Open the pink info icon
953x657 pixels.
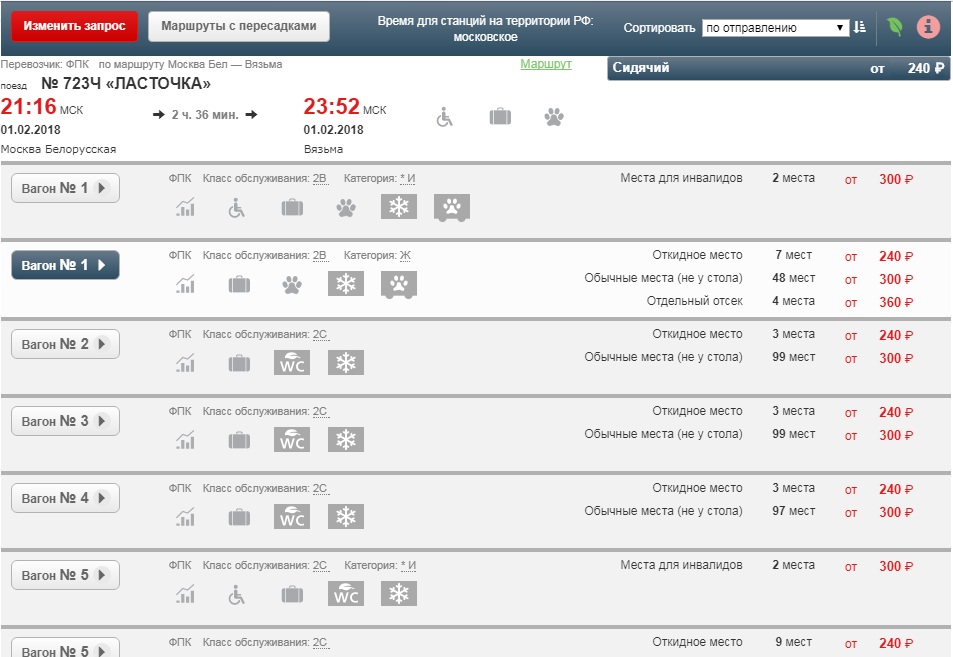(929, 27)
